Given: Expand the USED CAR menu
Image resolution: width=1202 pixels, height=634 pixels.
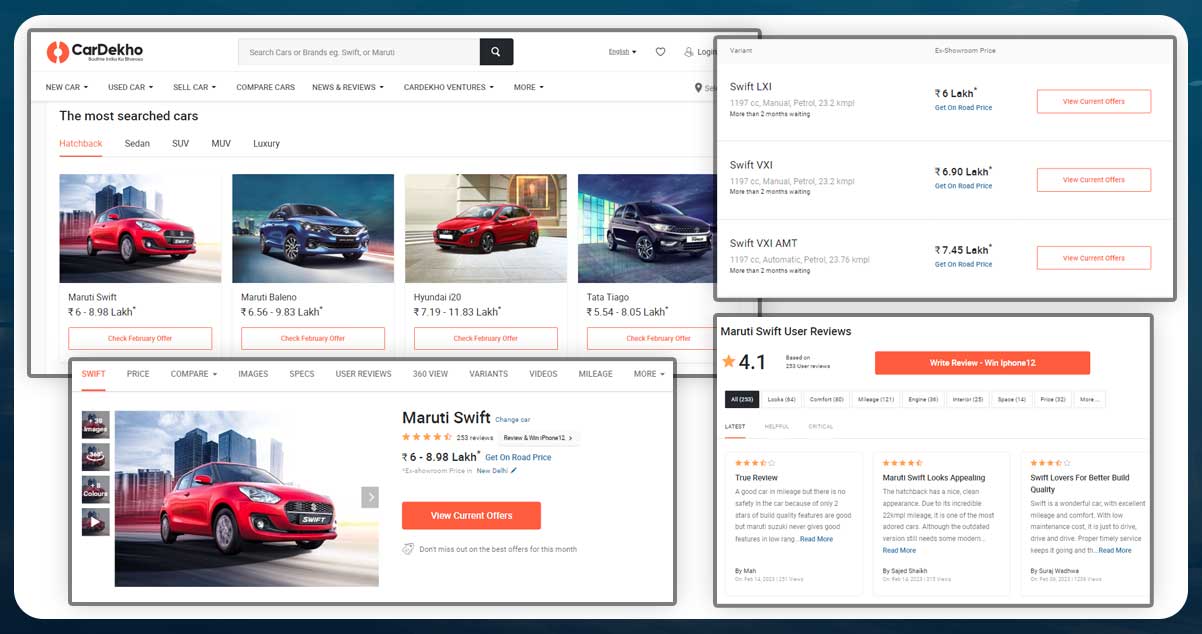Looking at the screenshot, I should 130,88.
